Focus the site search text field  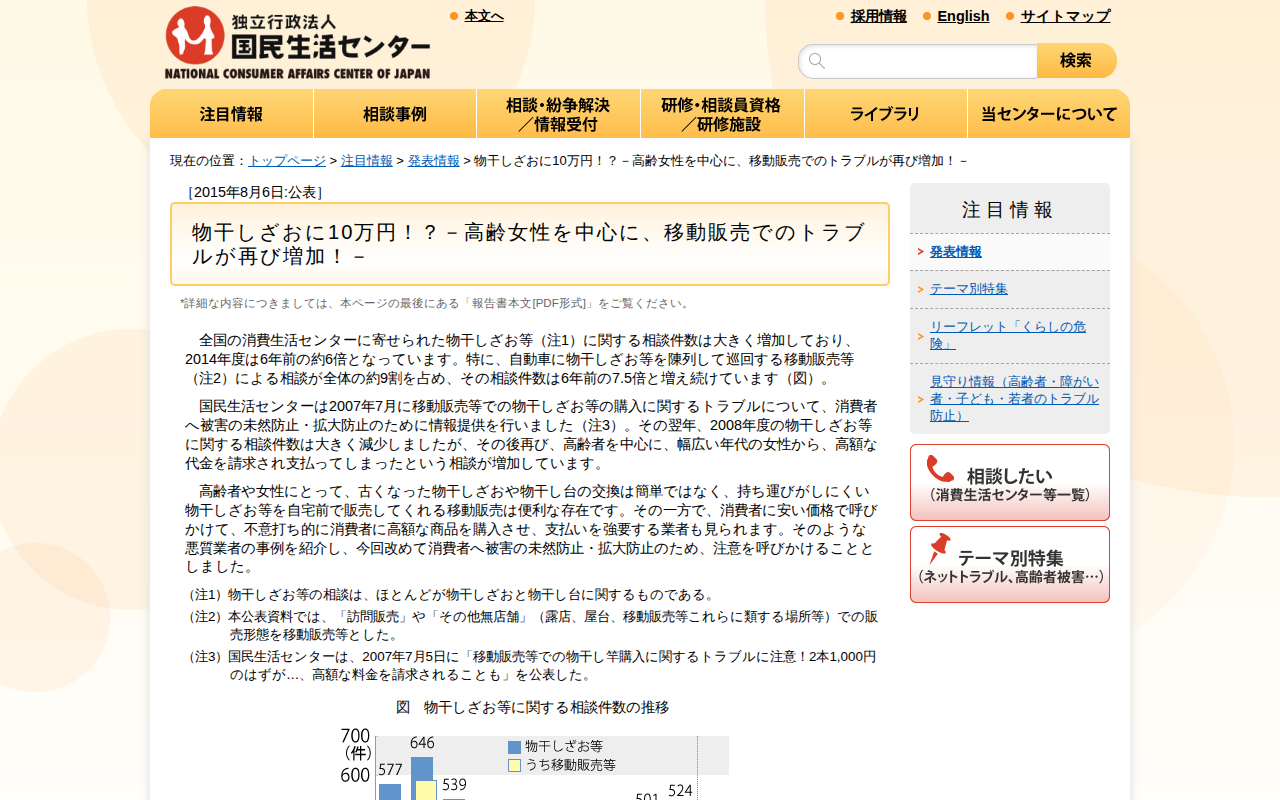pyautogui.click(x=918, y=61)
